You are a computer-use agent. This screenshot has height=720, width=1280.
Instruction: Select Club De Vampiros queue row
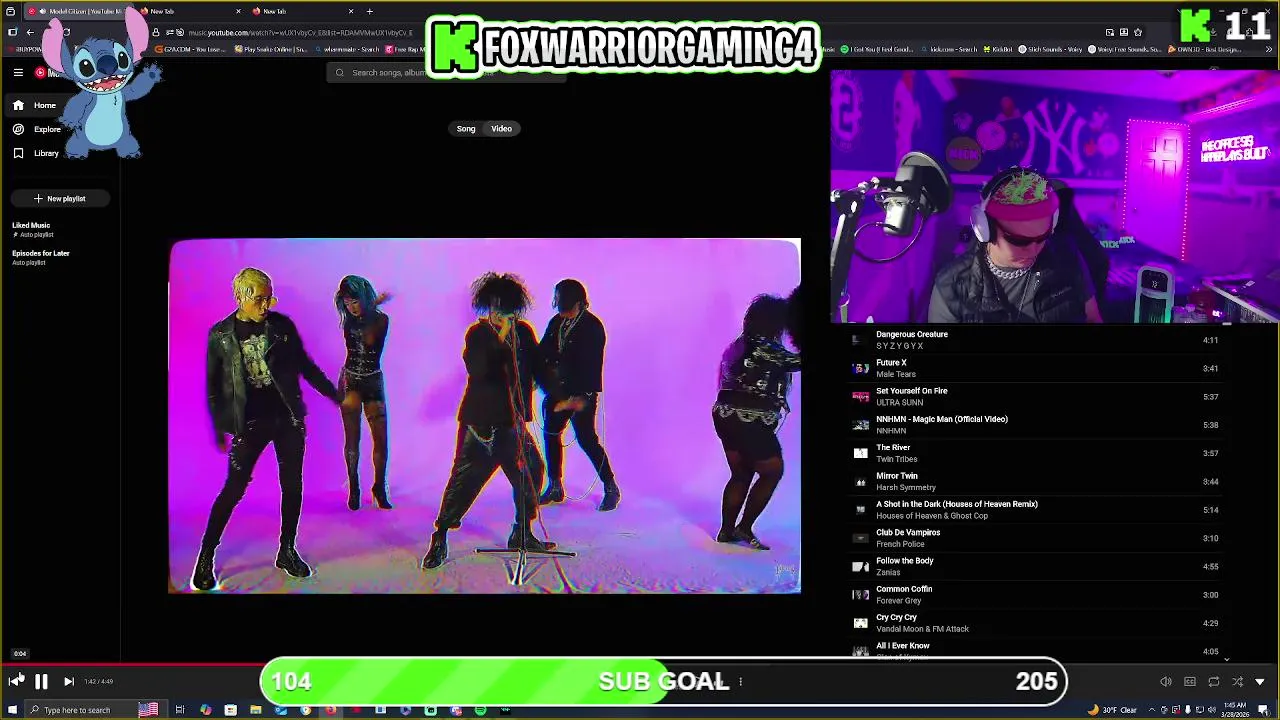tap(1035, 538)
